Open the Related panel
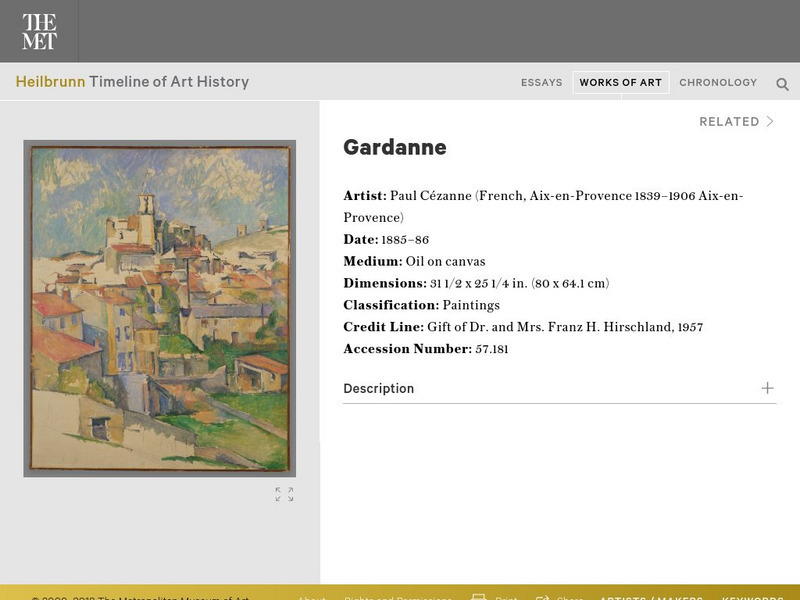The image size is (800, 600). pyautogui.click(x=729, y=122)
